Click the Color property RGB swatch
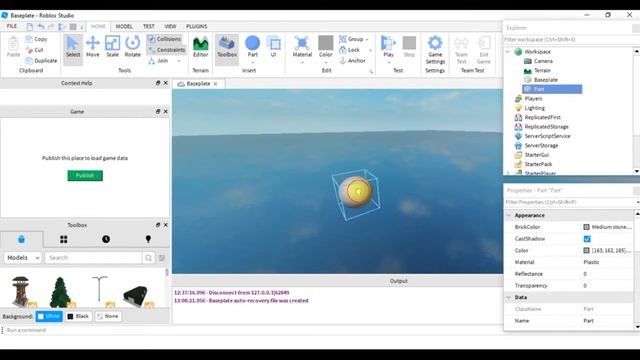 tap(586, 250)
